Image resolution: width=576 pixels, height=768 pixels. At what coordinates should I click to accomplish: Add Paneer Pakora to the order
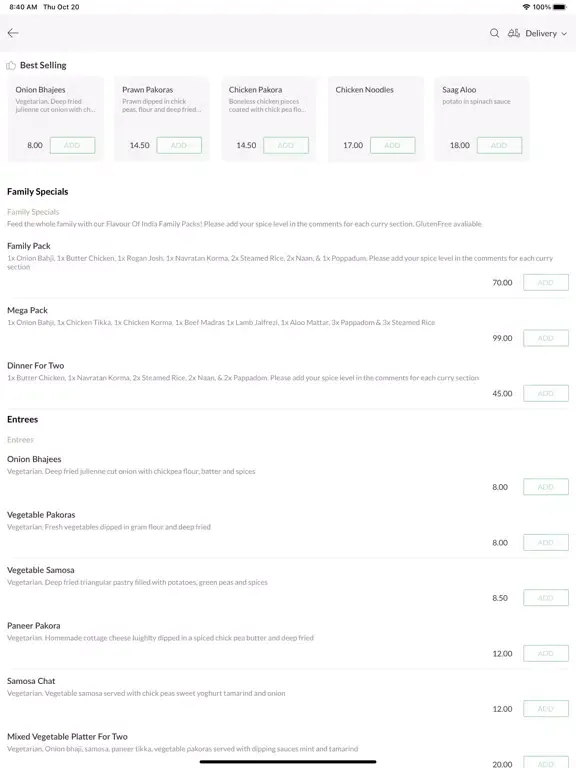[x=546, y=653]
